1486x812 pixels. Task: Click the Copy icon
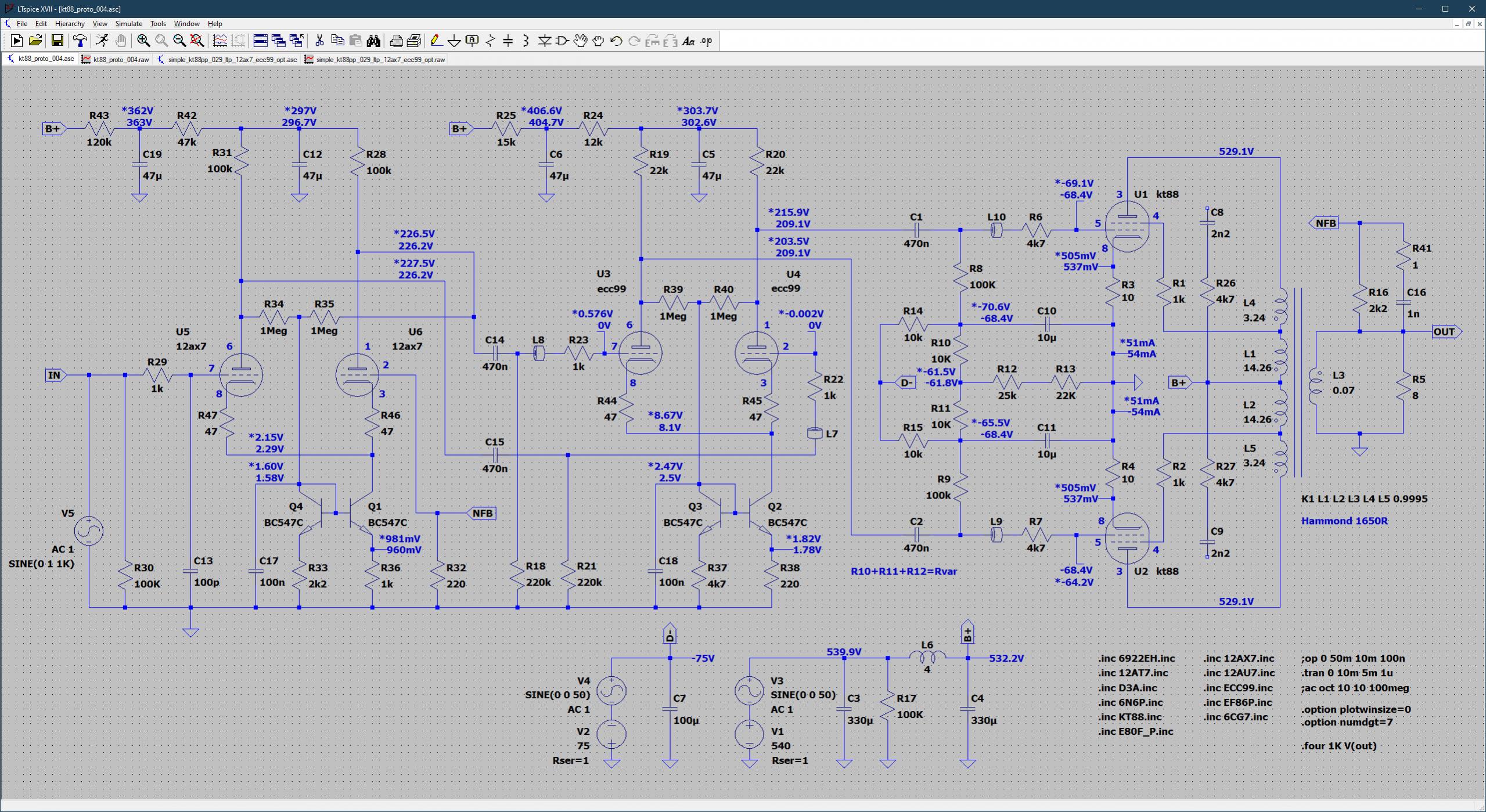pos(337,41)
